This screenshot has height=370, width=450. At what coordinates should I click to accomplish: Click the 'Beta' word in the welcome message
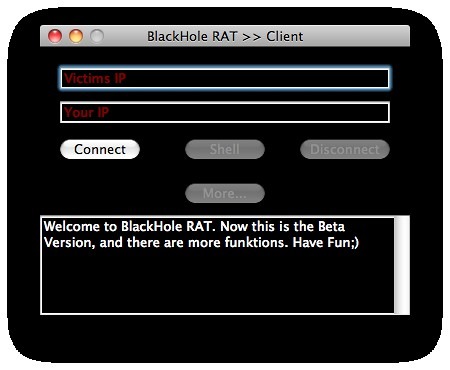coord(331,227)
